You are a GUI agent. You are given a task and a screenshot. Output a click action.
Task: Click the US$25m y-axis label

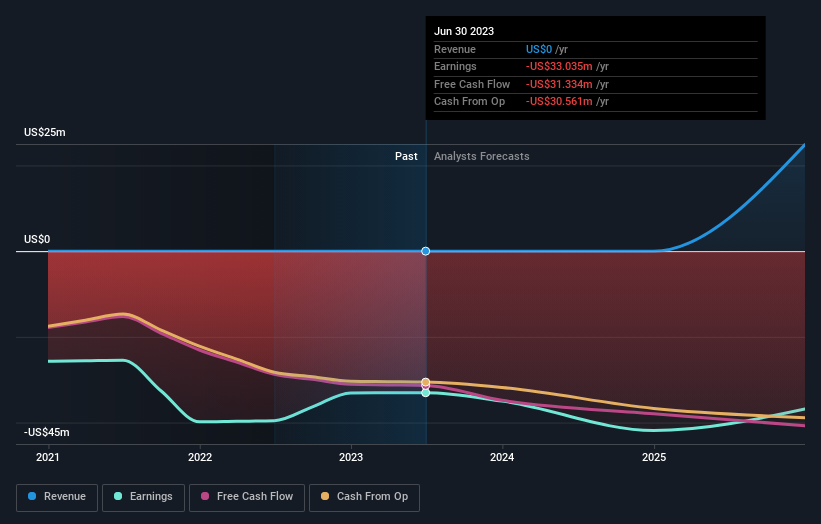click(45, 132)
